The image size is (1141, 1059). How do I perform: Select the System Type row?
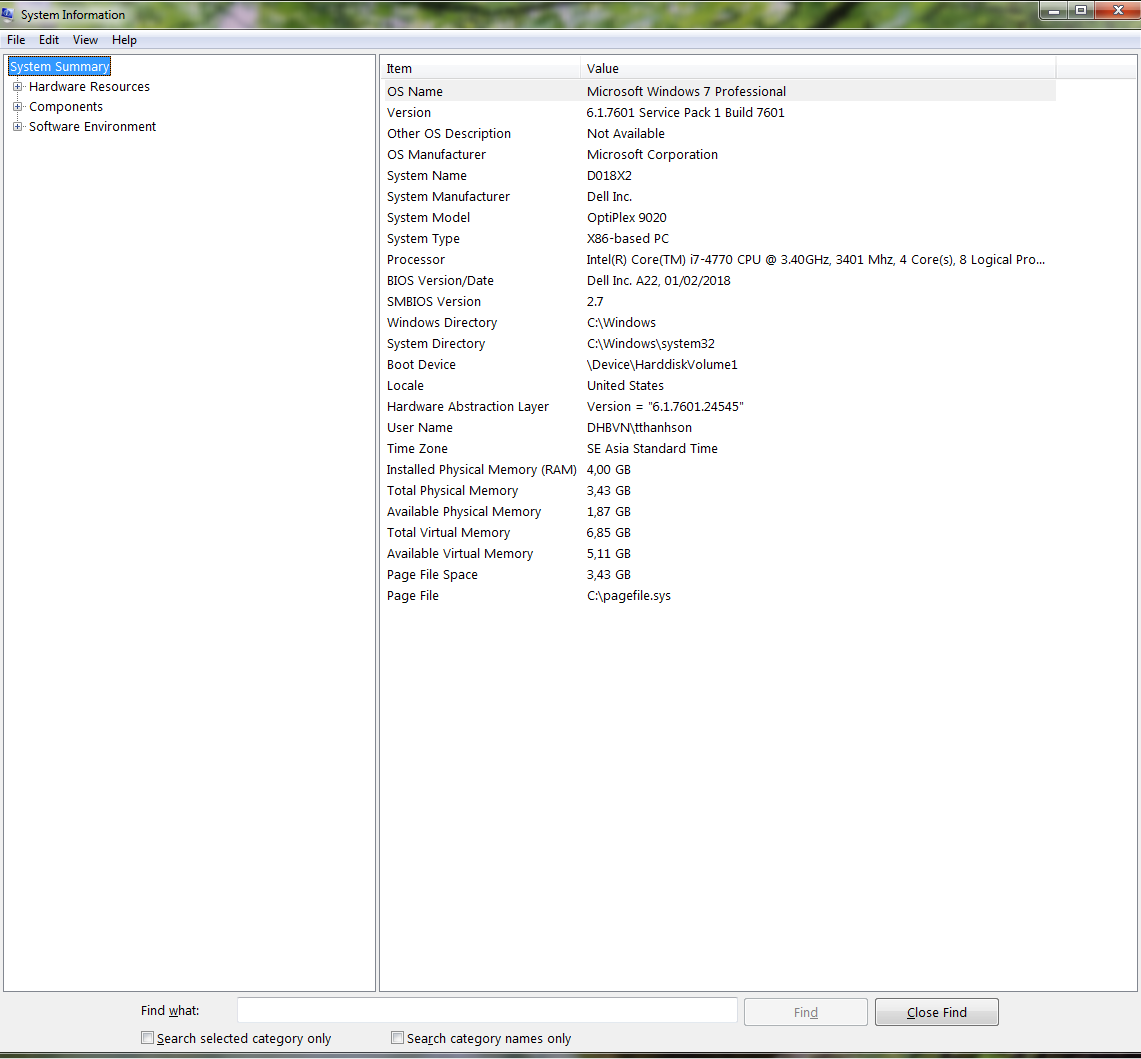pos(719,239)
